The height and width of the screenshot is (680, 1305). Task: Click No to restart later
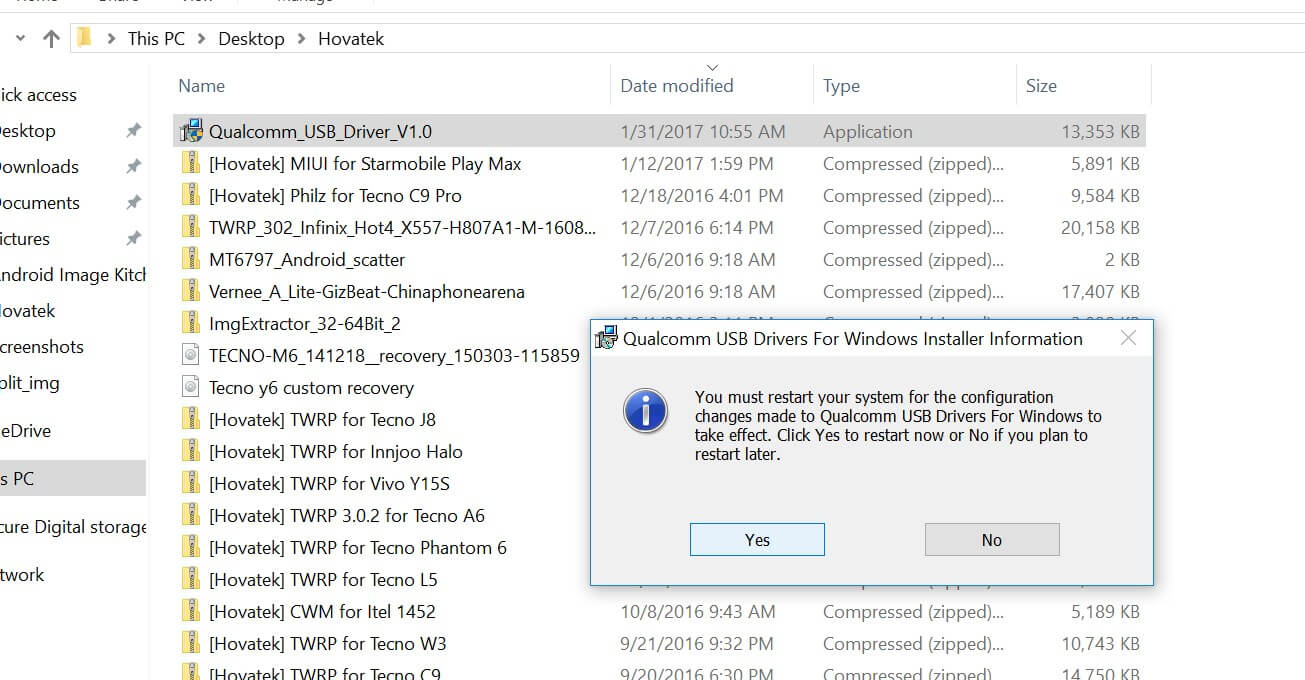(x=992, y=540)
